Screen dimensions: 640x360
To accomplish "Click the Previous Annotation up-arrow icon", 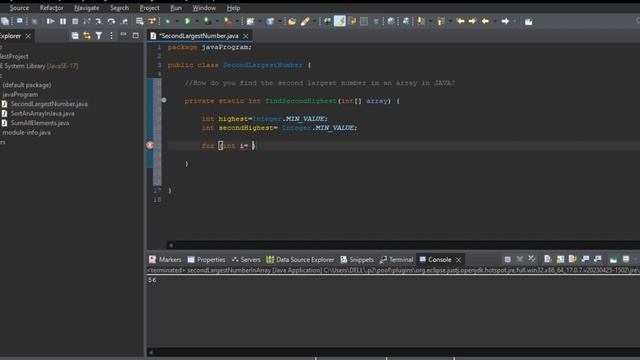I will (440, 21).
